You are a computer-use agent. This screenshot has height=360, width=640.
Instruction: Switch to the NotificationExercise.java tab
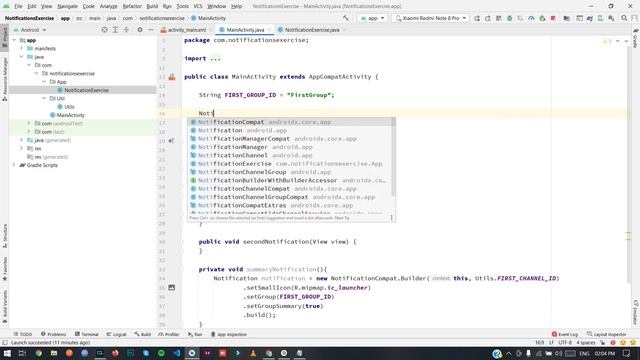tap(311, 30)
